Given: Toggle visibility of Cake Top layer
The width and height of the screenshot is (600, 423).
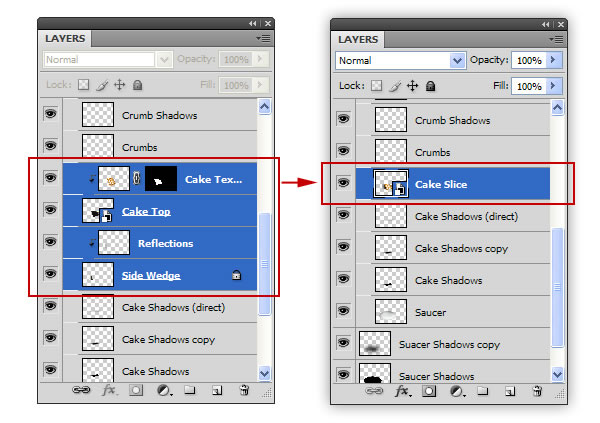Looking at the screenshot, I should click(x=51, y=209).
